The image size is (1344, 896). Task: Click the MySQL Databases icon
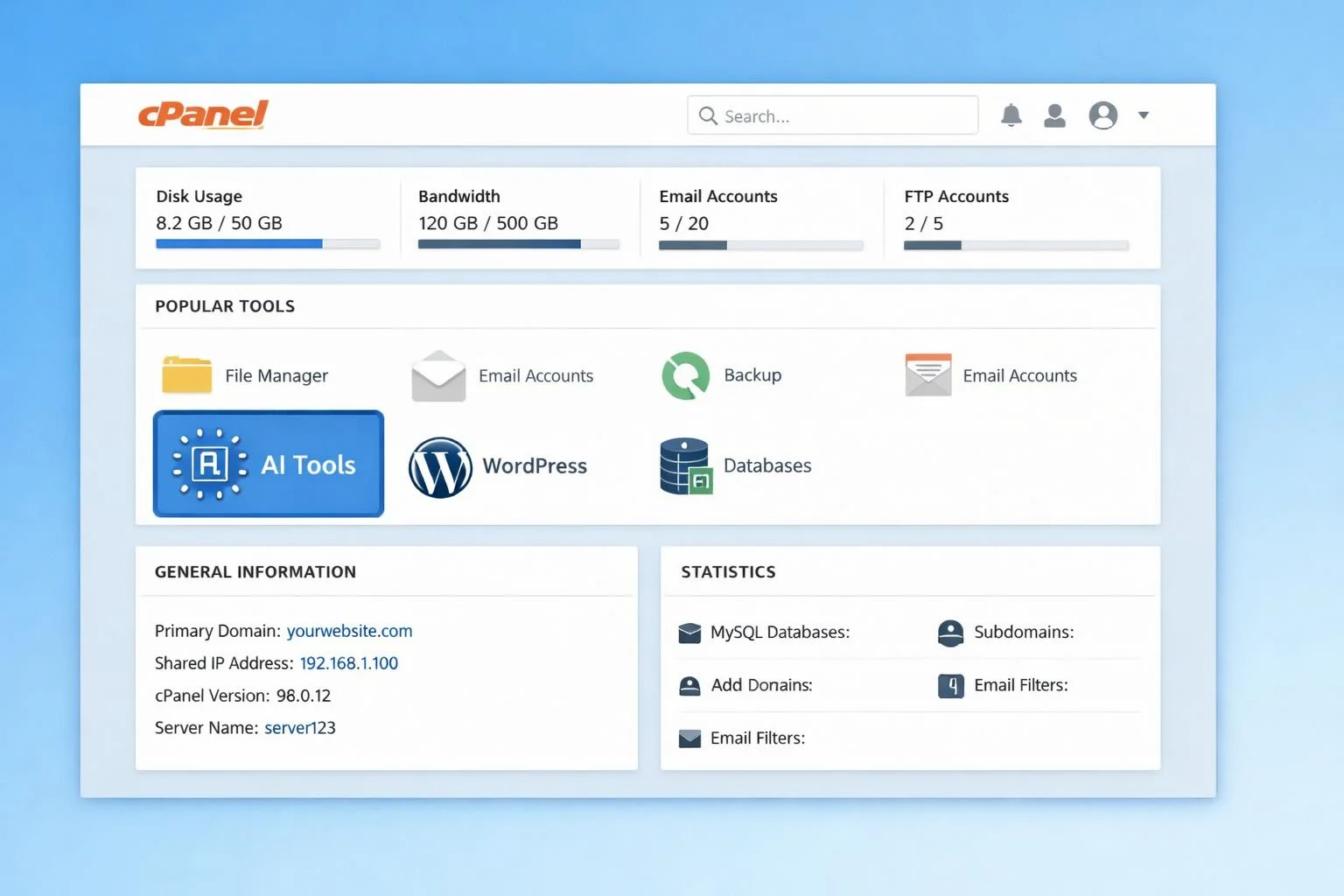pyautogui.click(x=689, y=633)
